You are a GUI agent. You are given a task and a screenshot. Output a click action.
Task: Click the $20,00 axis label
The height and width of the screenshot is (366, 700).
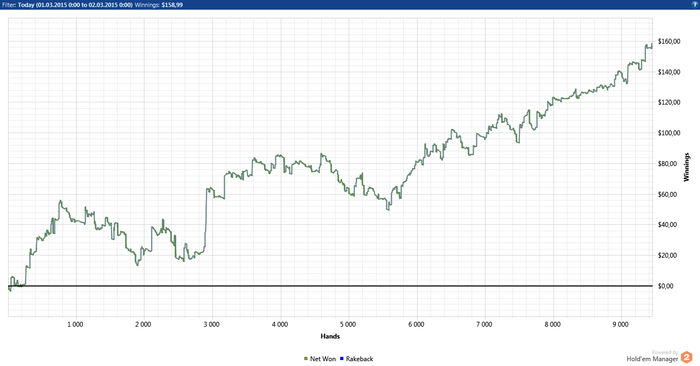(x=667, y=255)
